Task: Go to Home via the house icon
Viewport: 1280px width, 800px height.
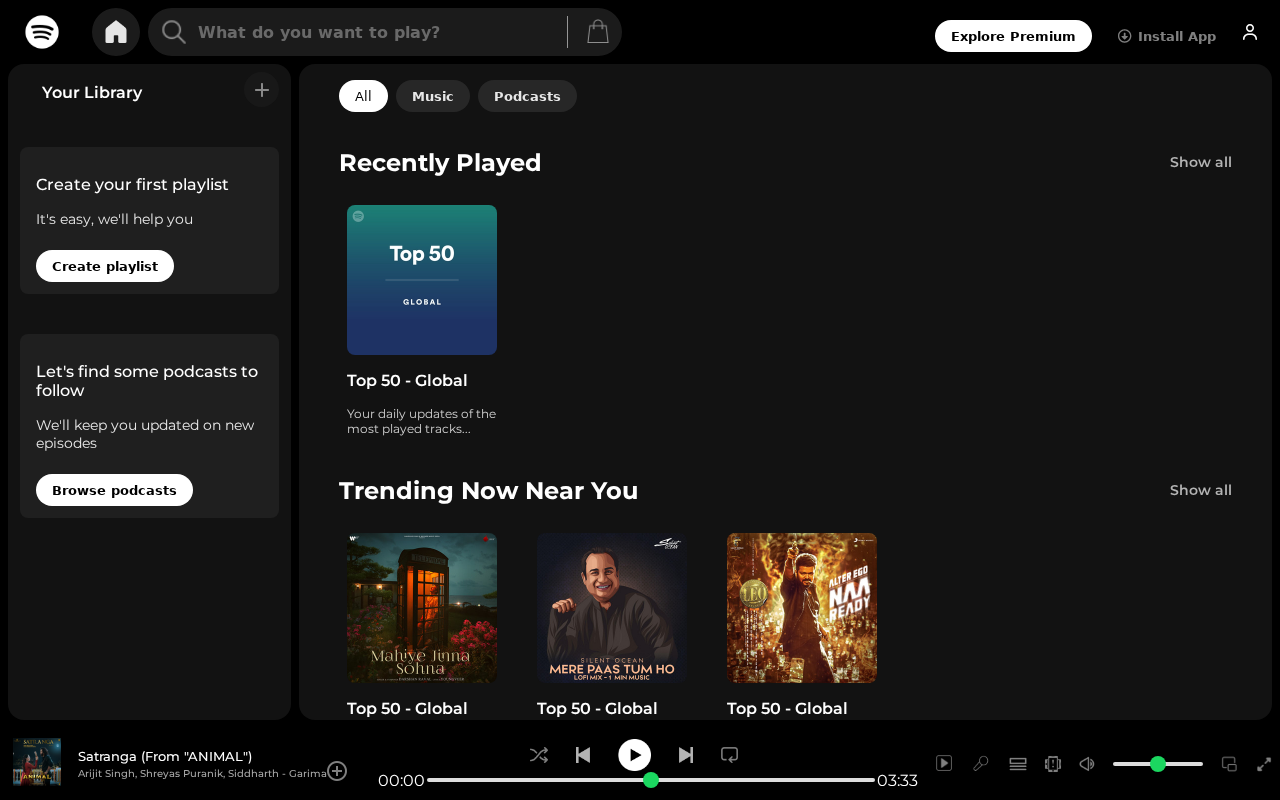Action: [116, 32]
